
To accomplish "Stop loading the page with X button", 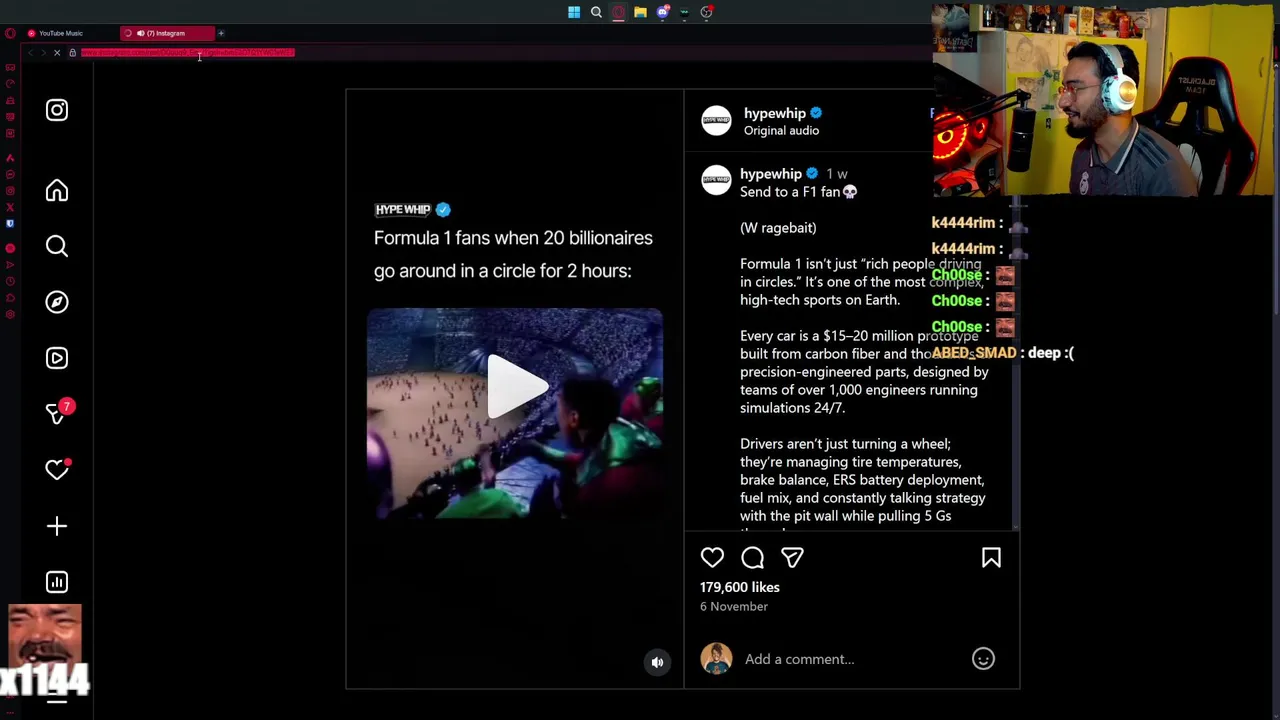I will [57, 53].
